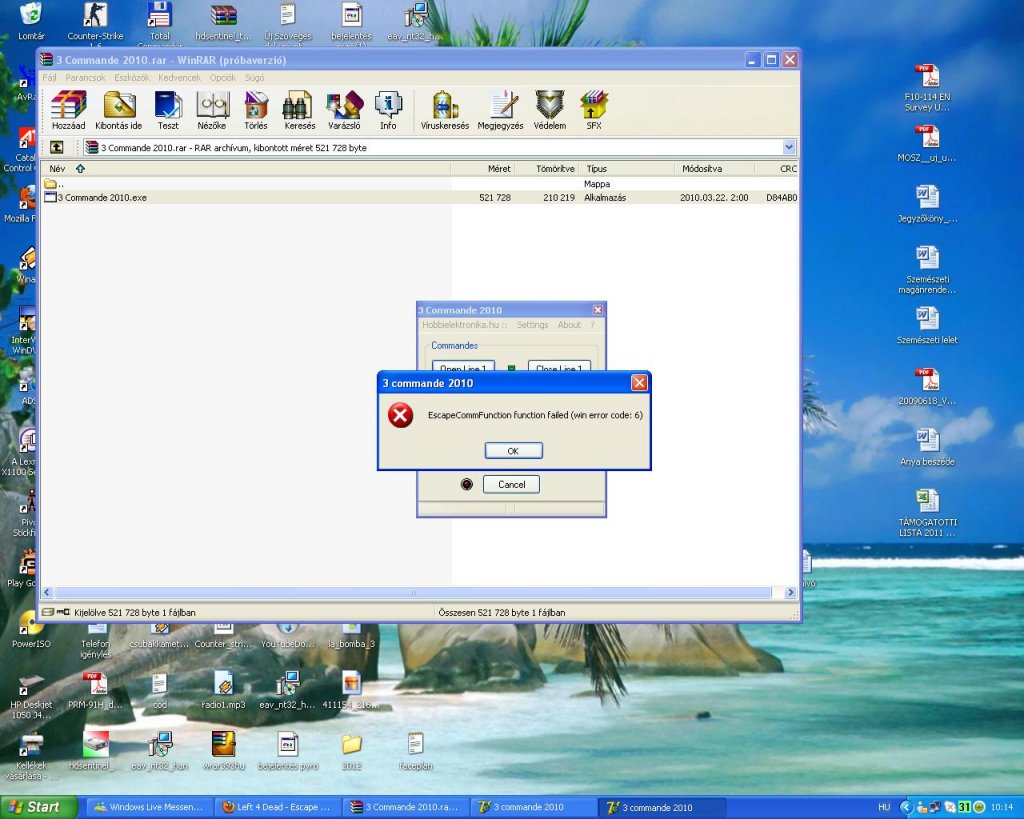Viewport: 1024px width, 819px height.
Task: Start Víruskeresés virus scan
Action: (x=445, y=110)
